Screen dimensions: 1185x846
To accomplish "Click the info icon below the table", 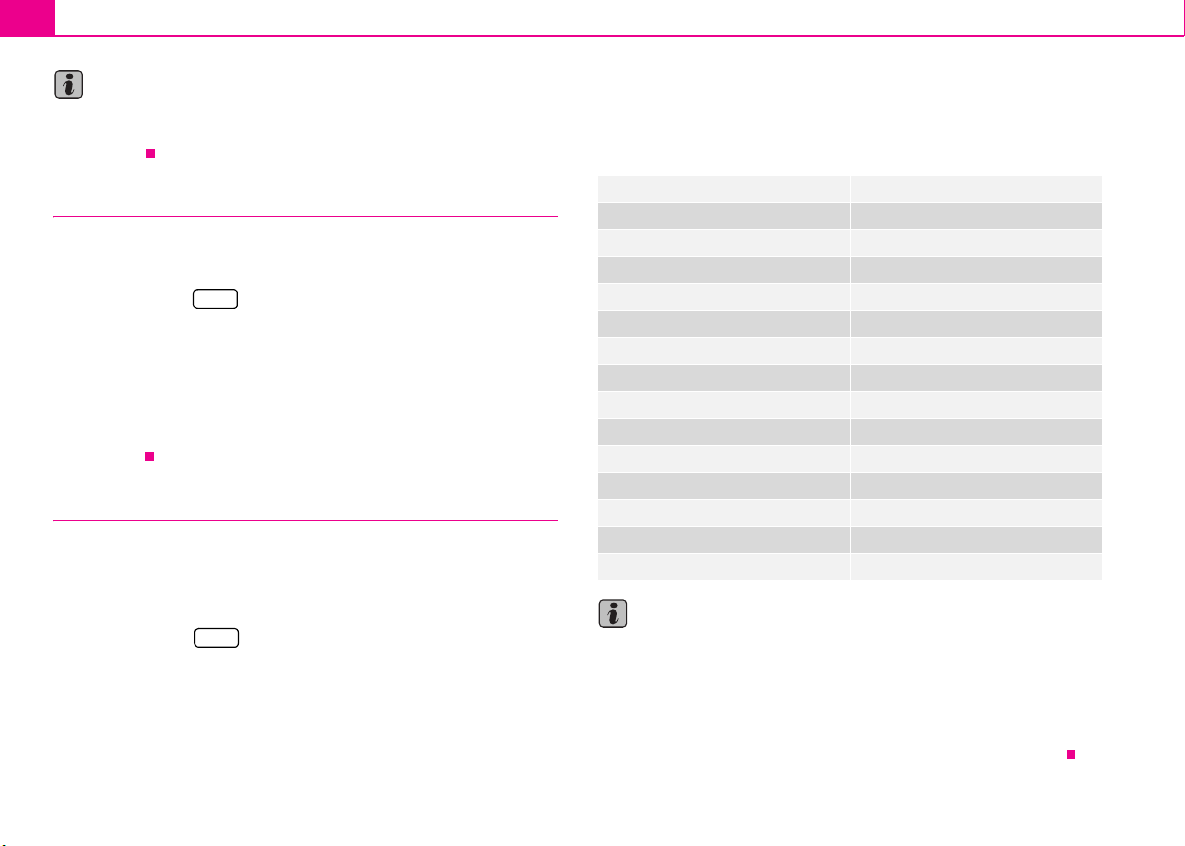I will (x=613, y=614).
